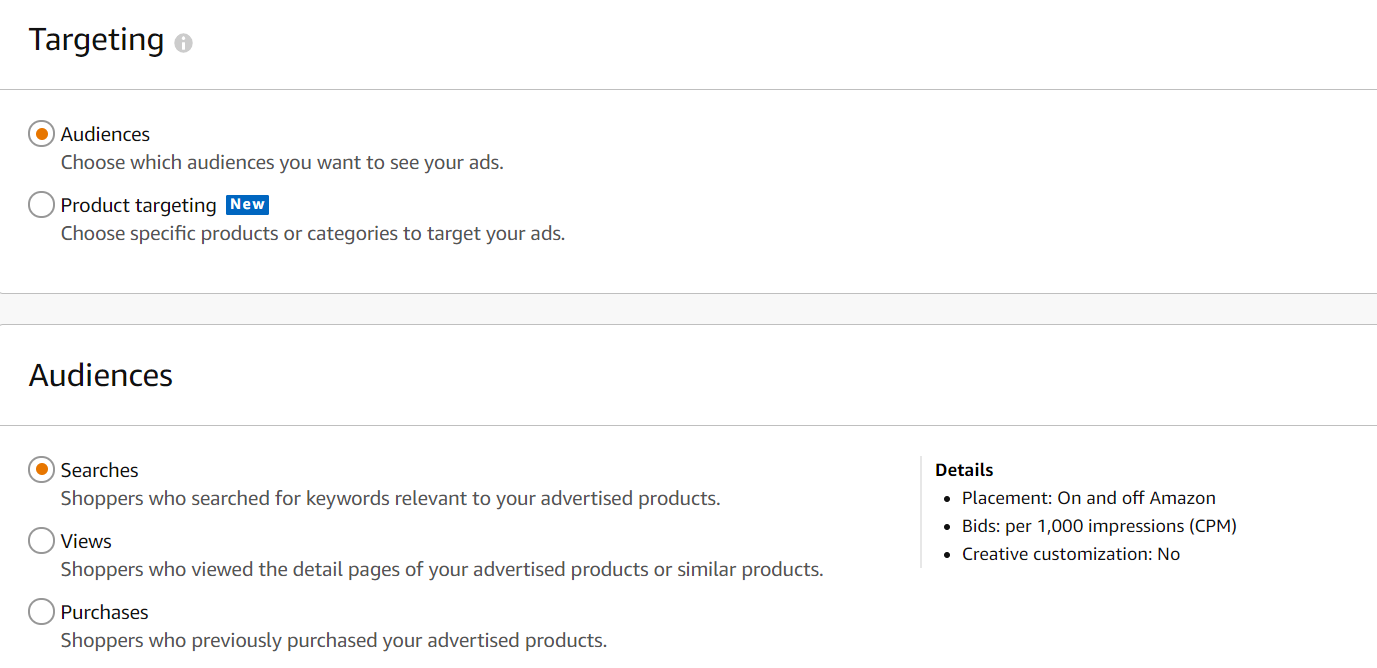Image resolution: width=1377 pixels, height=668 pixels.
Task: Click the 'Shoppers who previously purchased' description
Action: coord(334,640)
